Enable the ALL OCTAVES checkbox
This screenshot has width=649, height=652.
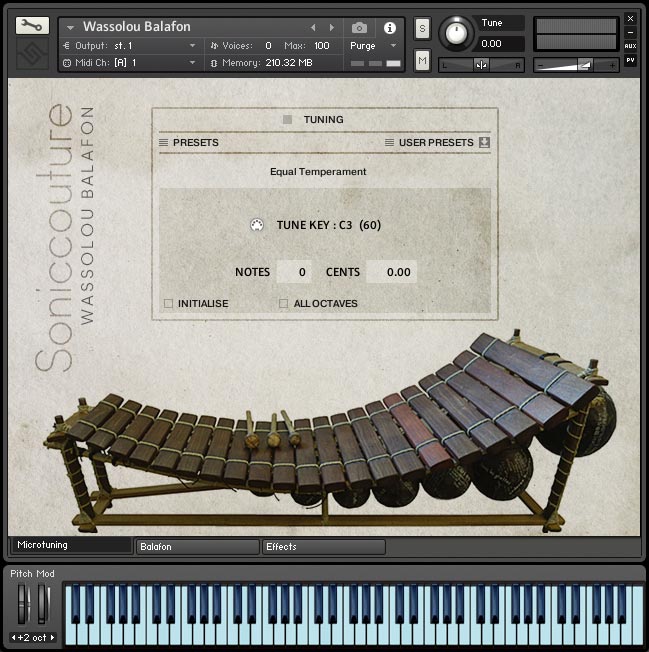283,304
